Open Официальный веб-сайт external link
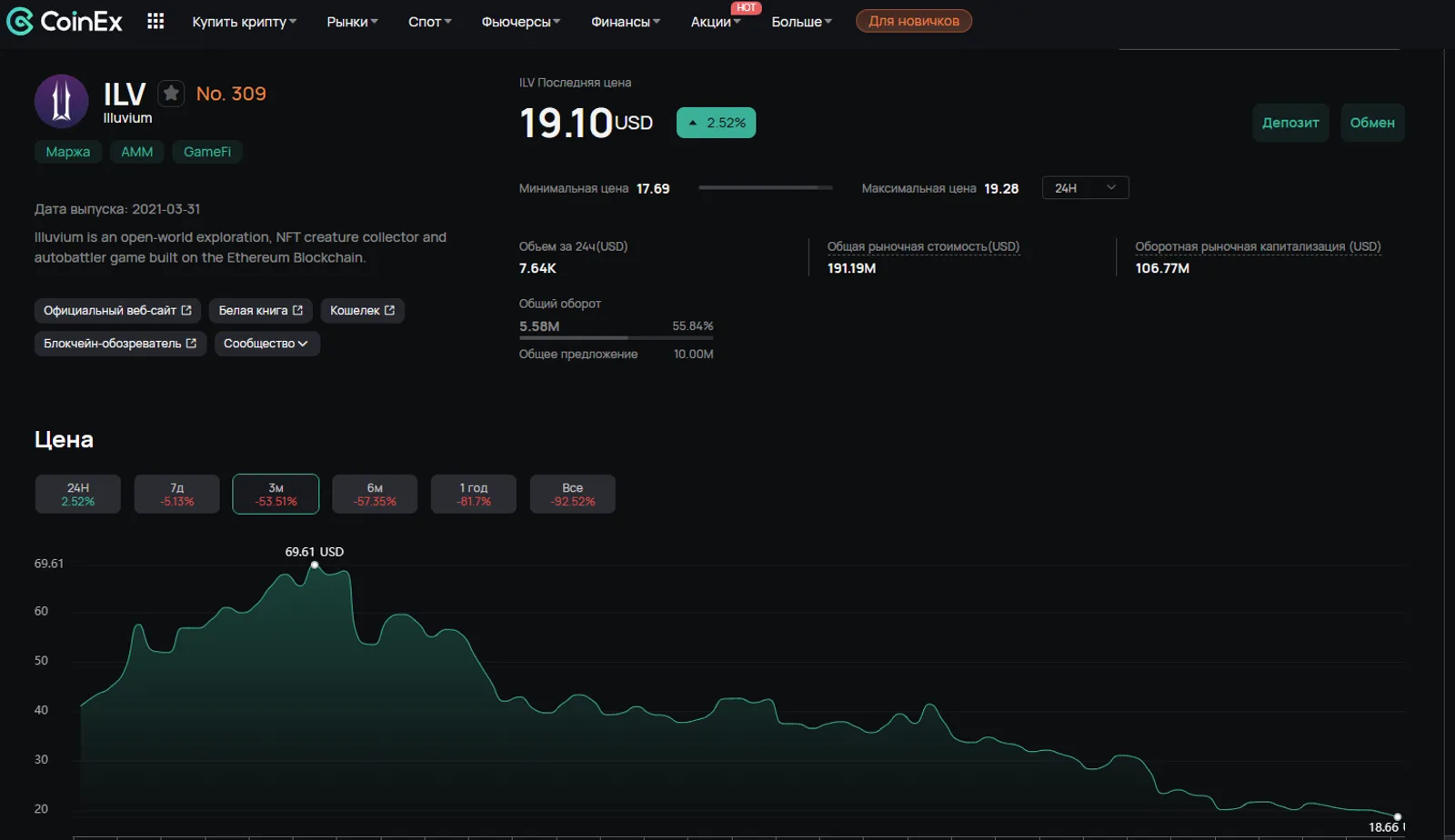The width and height of the screenshot is (1455, 840). pyautogui.click(x=117, y=311)
